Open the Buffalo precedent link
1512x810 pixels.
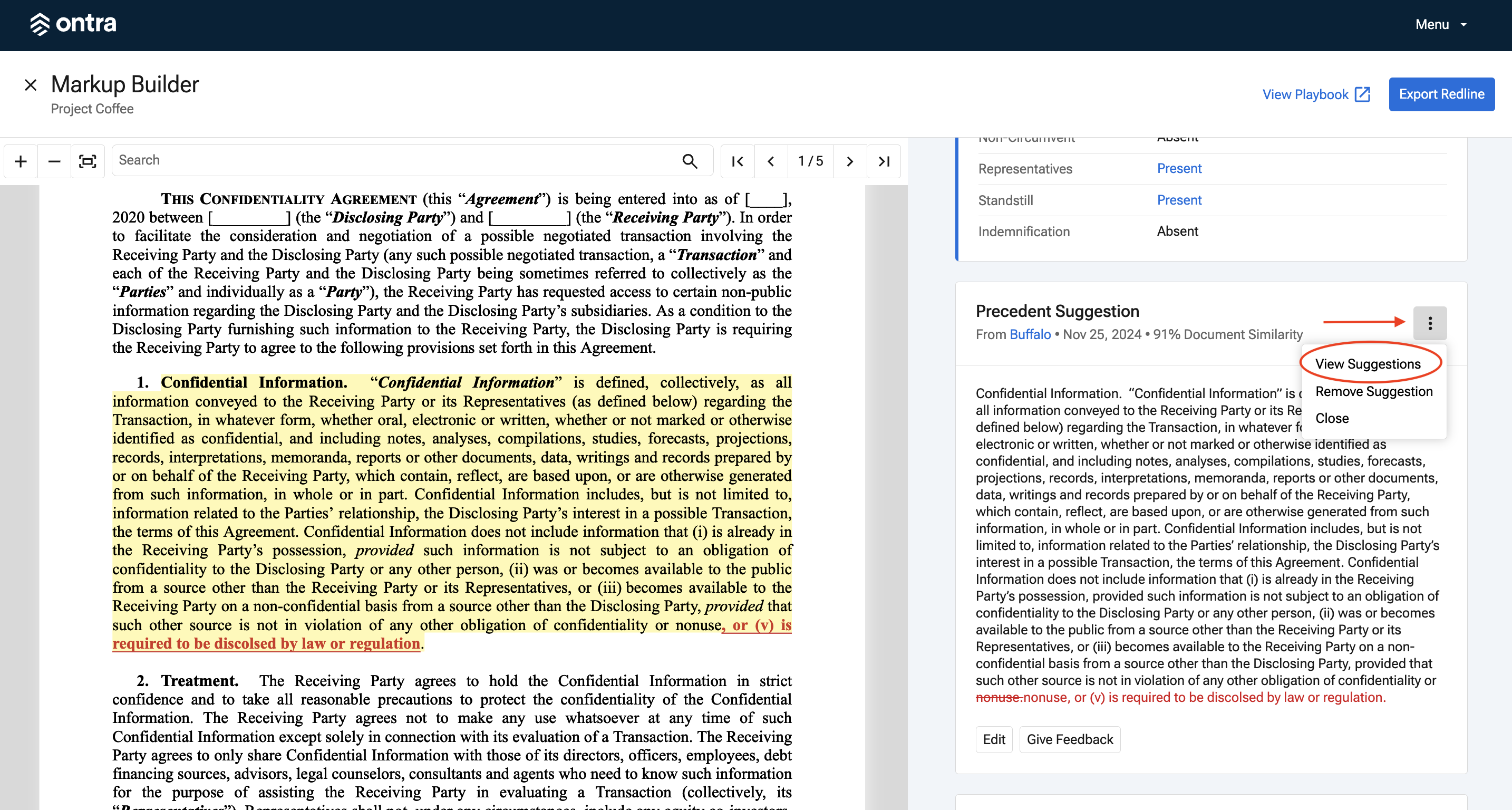click(x=1030, y=334)
